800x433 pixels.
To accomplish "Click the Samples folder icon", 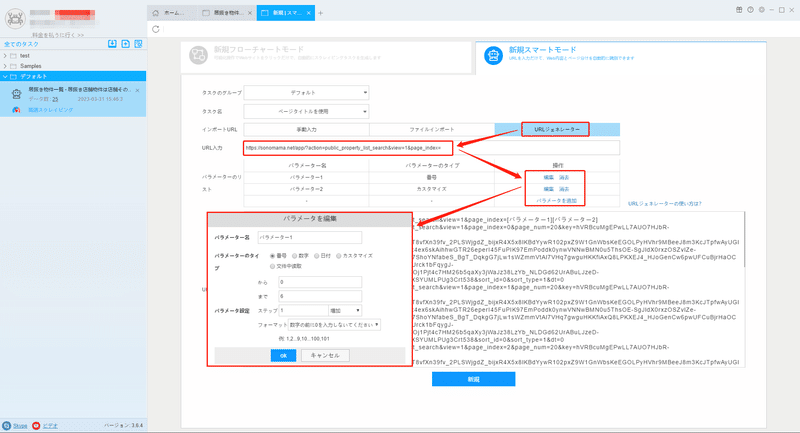I will 14,66.
